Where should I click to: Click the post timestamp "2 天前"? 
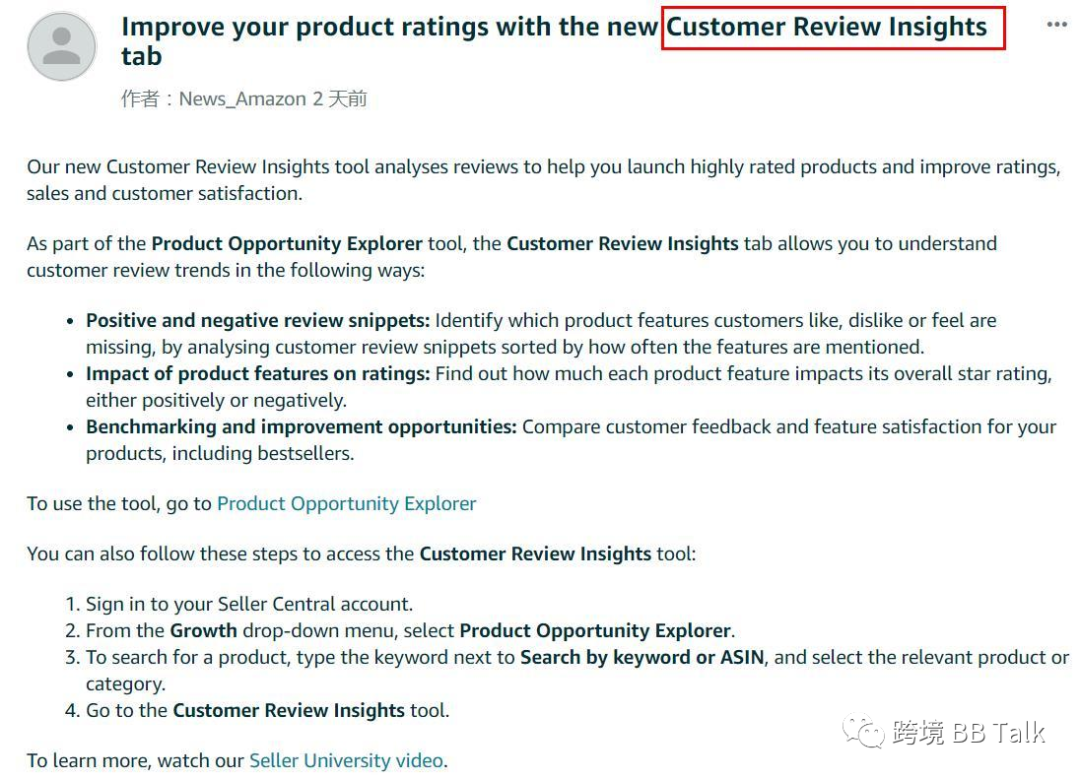pos(340,99)
